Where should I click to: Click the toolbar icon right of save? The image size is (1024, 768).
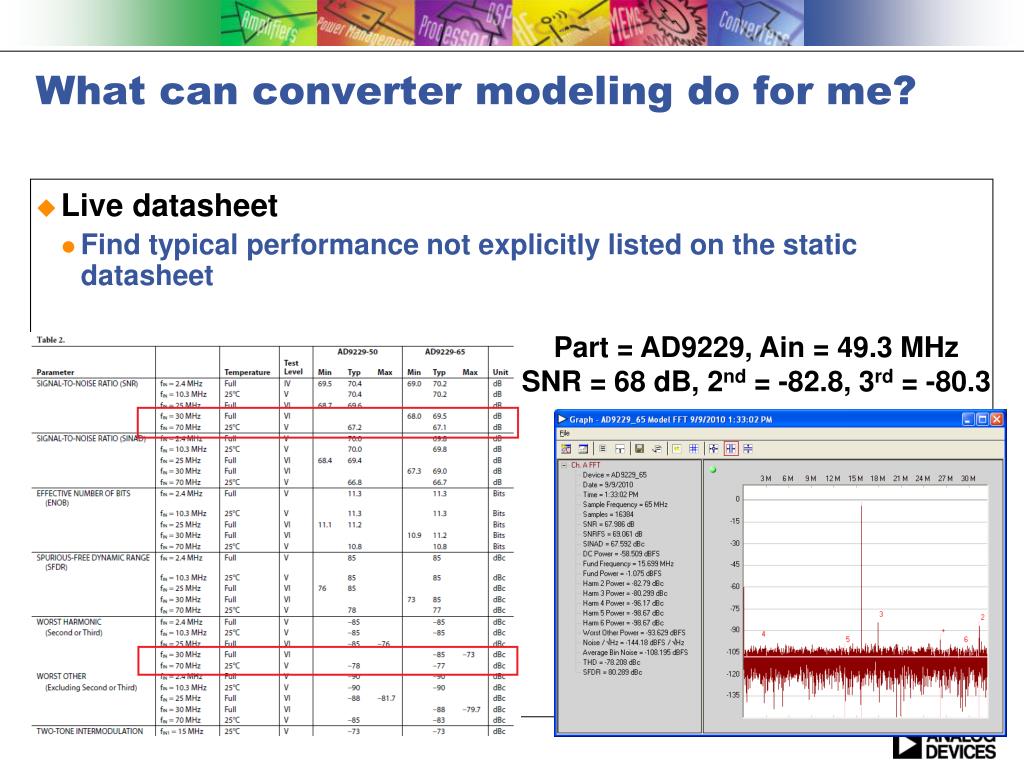click(656, 449)
